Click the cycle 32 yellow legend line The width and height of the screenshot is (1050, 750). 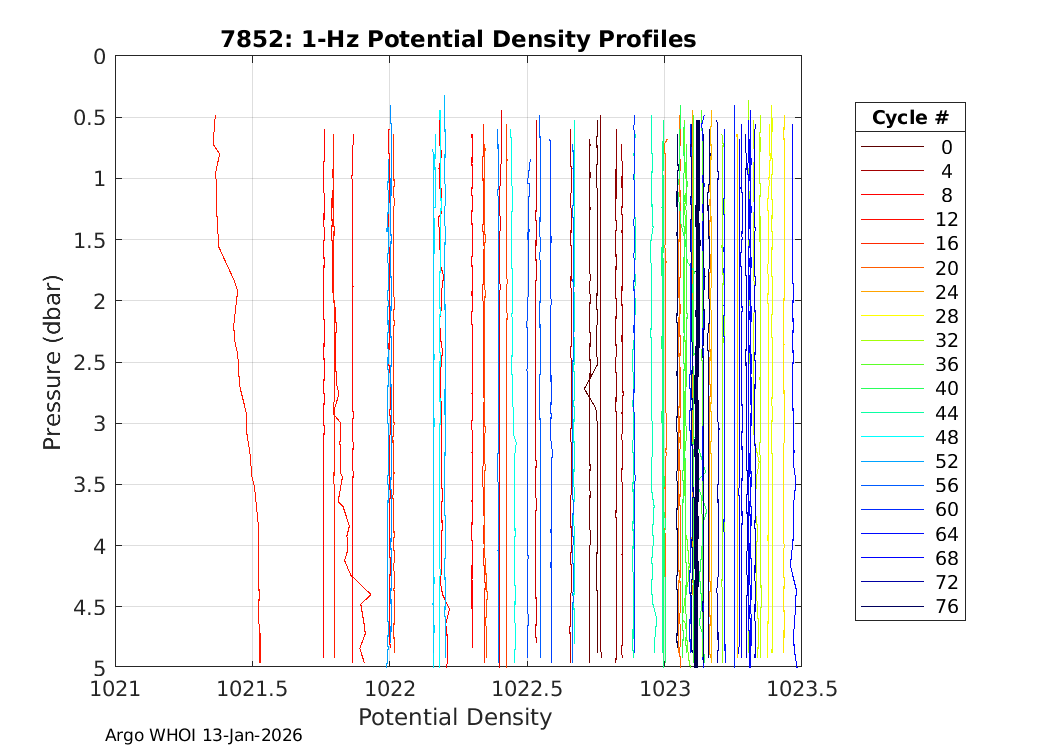pos(892,340)
